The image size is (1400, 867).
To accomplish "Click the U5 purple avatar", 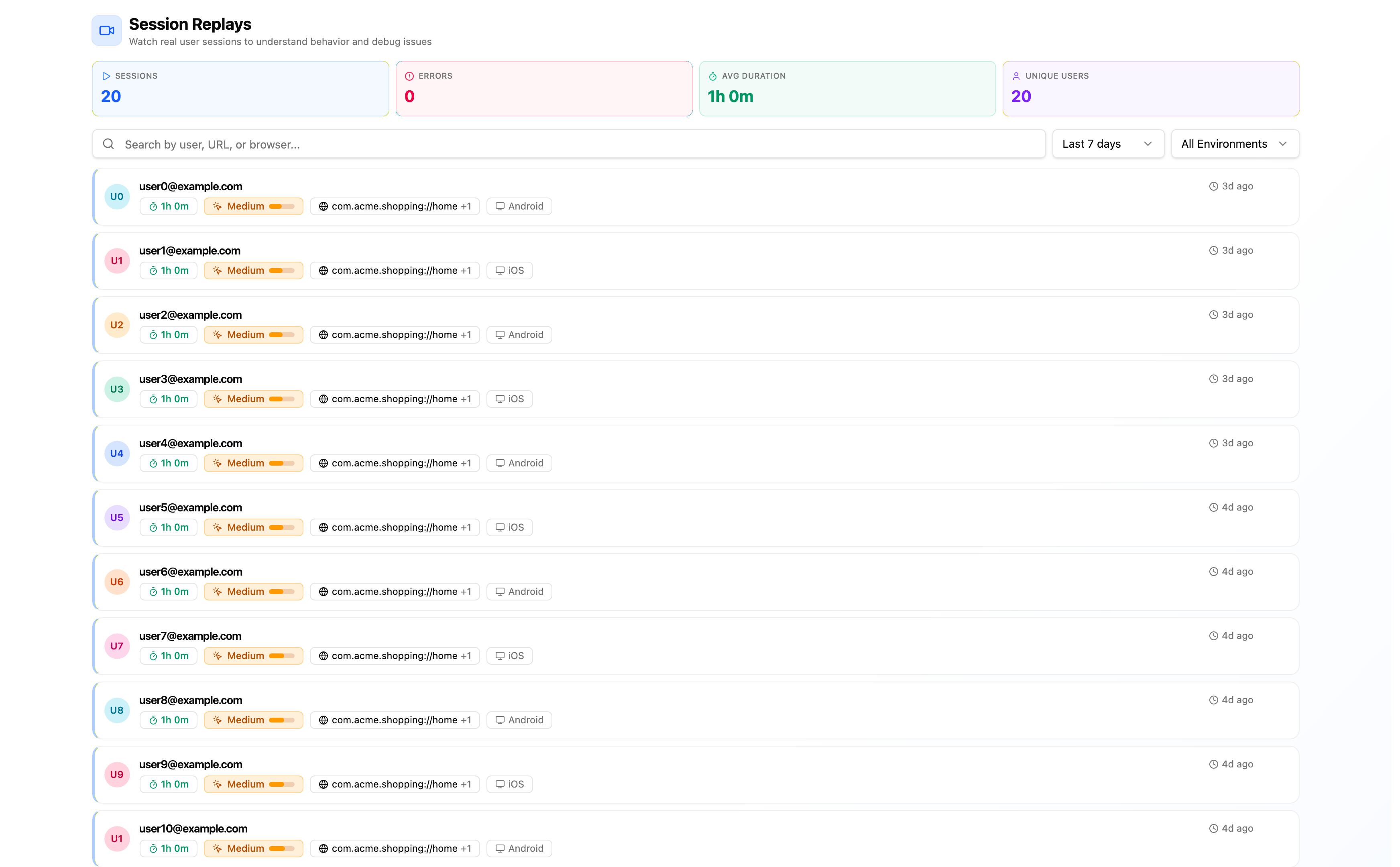I will (117, 518).
